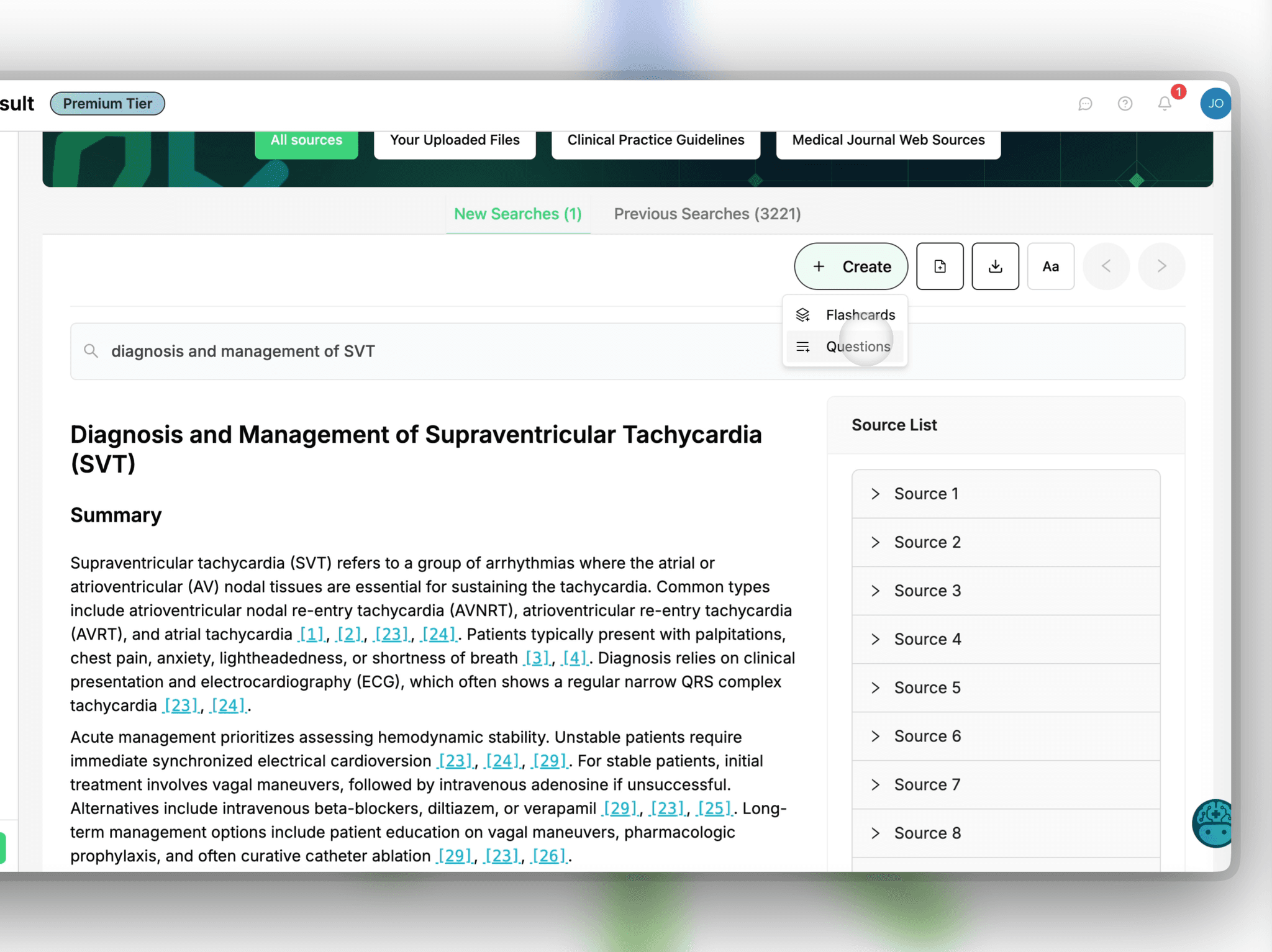The width and height of the screenshot is (1272, 952).
Task: Switch to Previous Searches tab
Action: (x=707, y=214)
